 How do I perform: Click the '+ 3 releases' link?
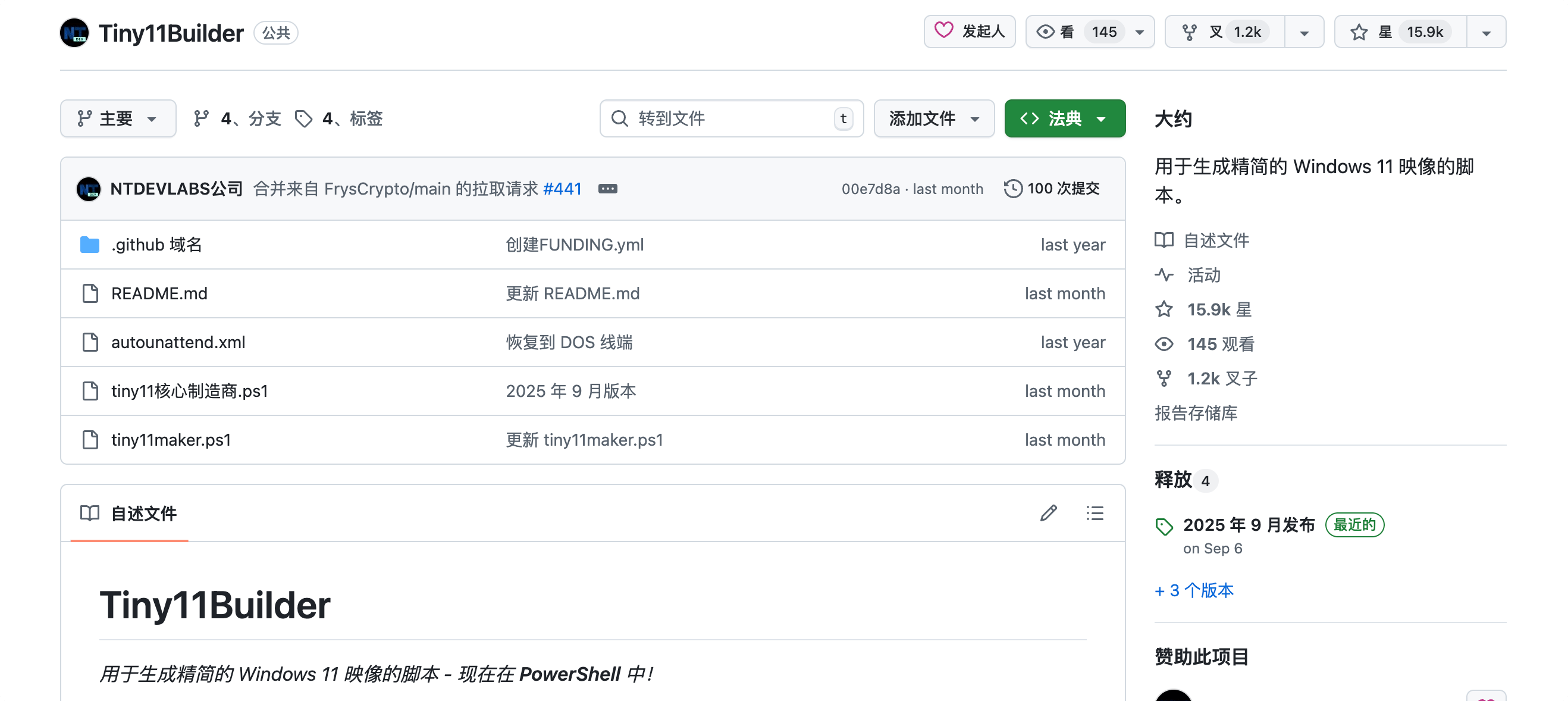point(1194,590)
